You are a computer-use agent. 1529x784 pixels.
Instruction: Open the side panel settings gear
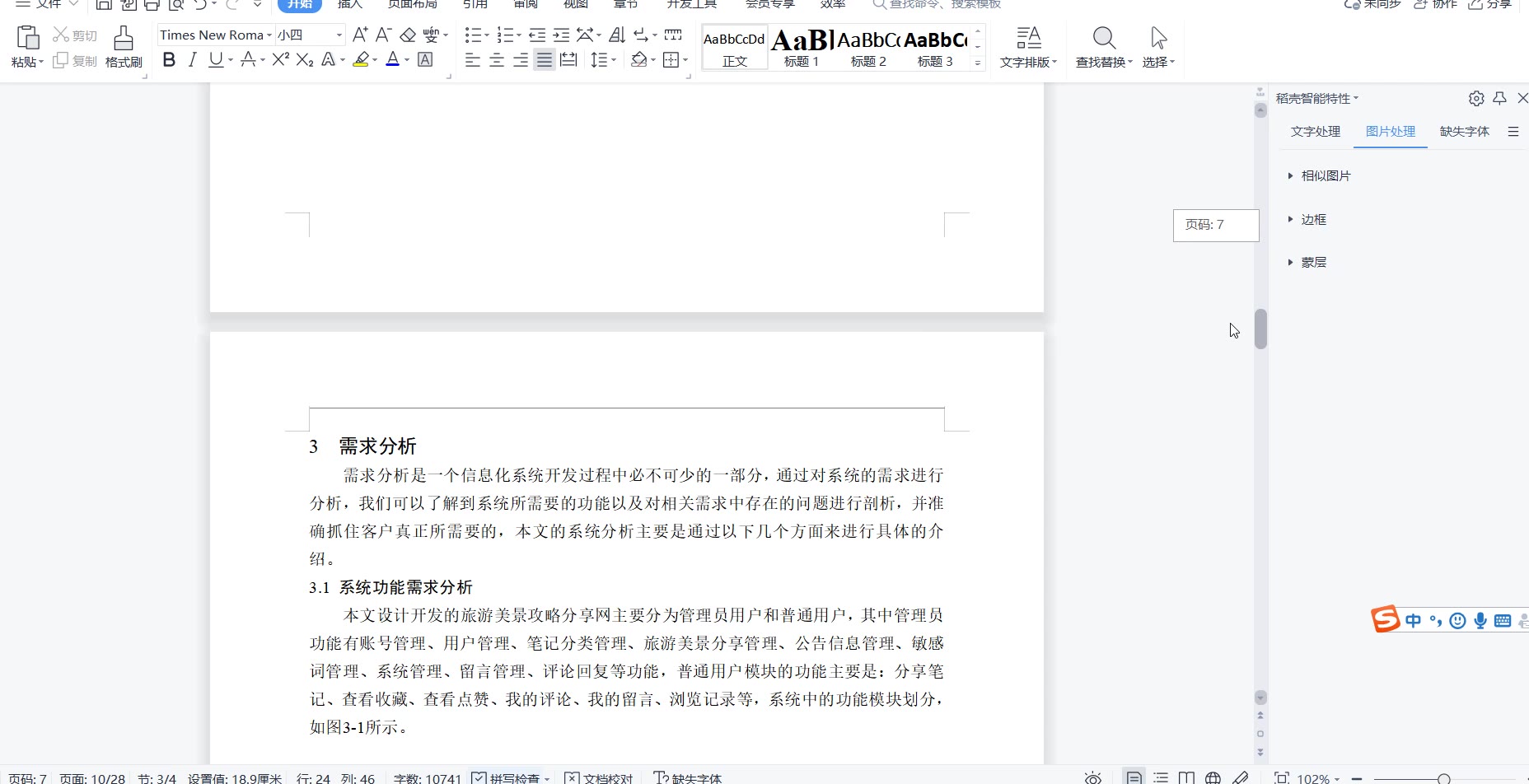[x=1476, y=99]
